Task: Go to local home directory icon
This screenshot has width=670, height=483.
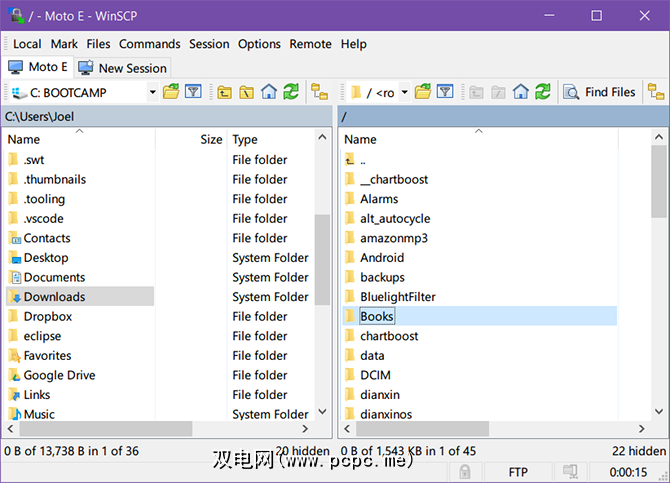Action: (x=269, y=91)
